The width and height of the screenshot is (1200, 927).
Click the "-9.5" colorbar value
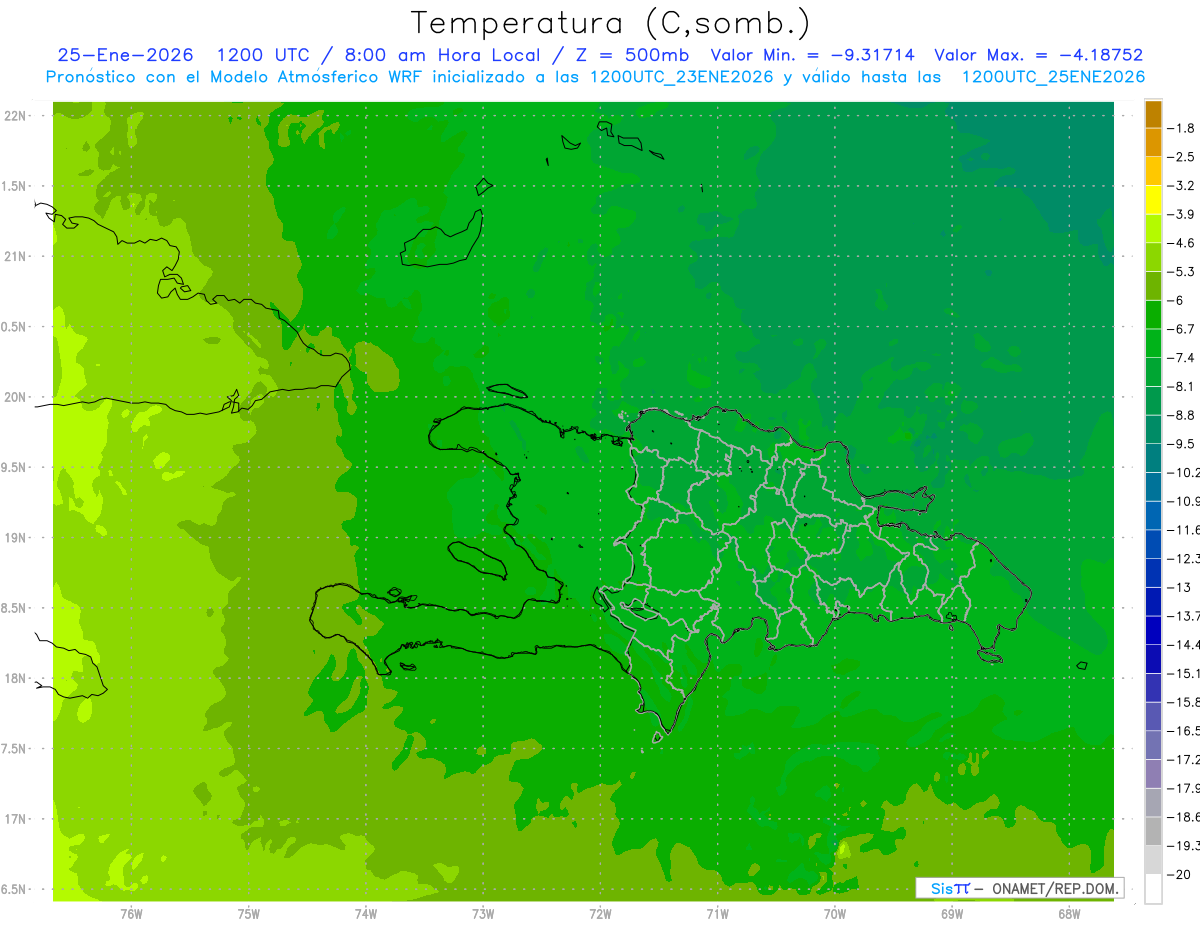[1182, 444]
